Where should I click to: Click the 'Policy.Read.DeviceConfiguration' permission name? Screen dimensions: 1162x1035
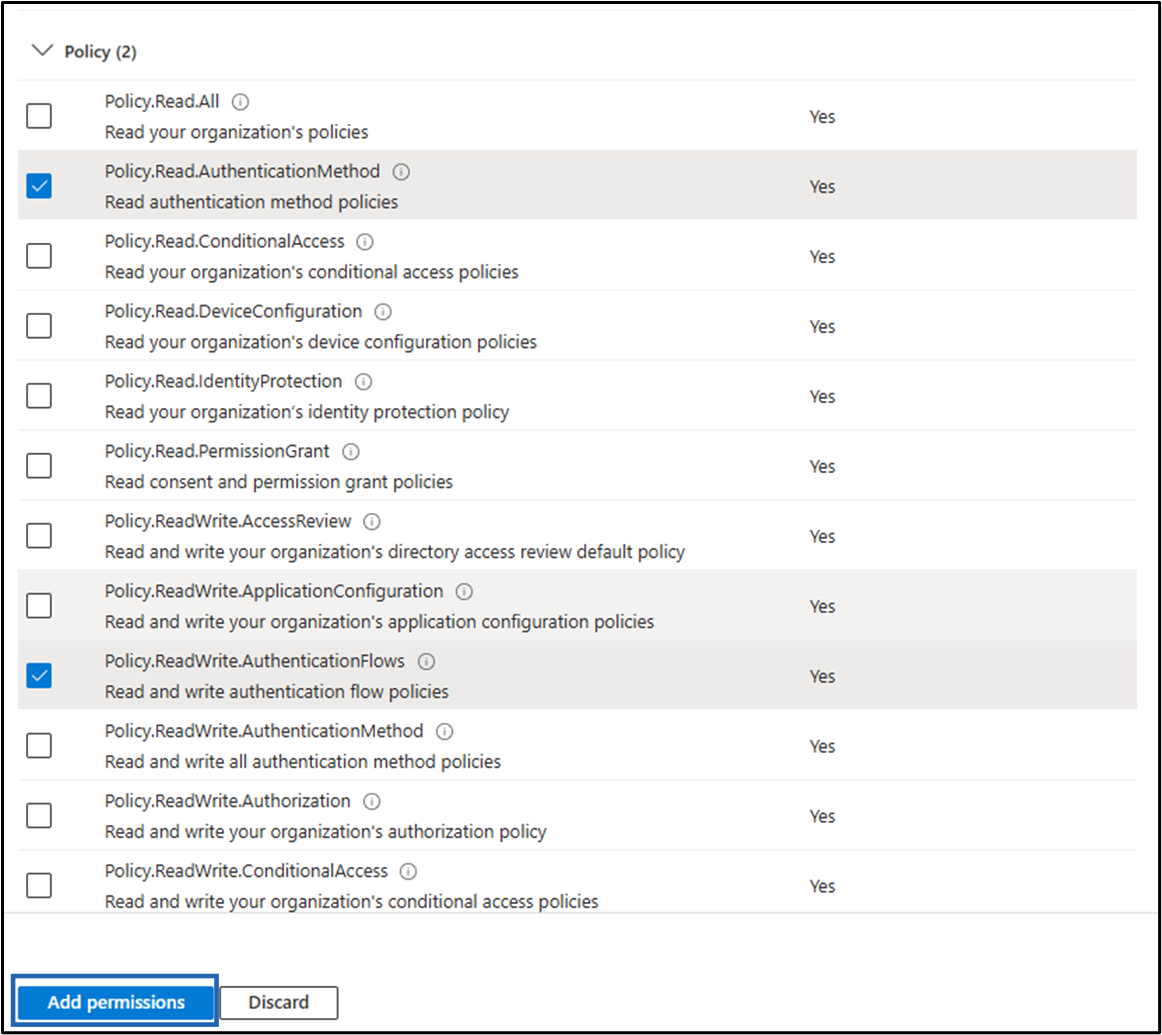coord(233,311)
